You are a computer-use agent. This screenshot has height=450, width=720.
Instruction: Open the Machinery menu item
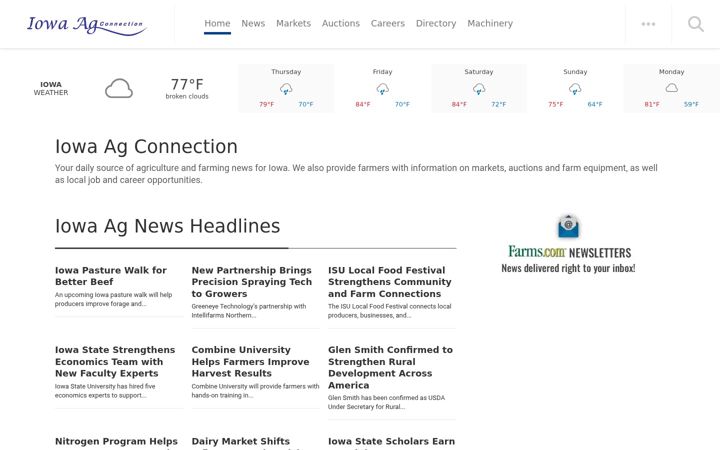(x=490, y=23)
